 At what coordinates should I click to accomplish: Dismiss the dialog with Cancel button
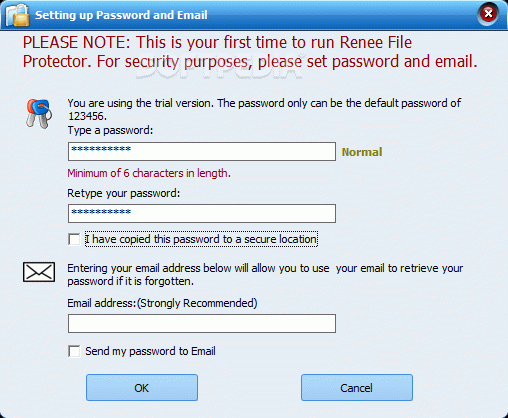pyautogui.click(x=357, y=387)
